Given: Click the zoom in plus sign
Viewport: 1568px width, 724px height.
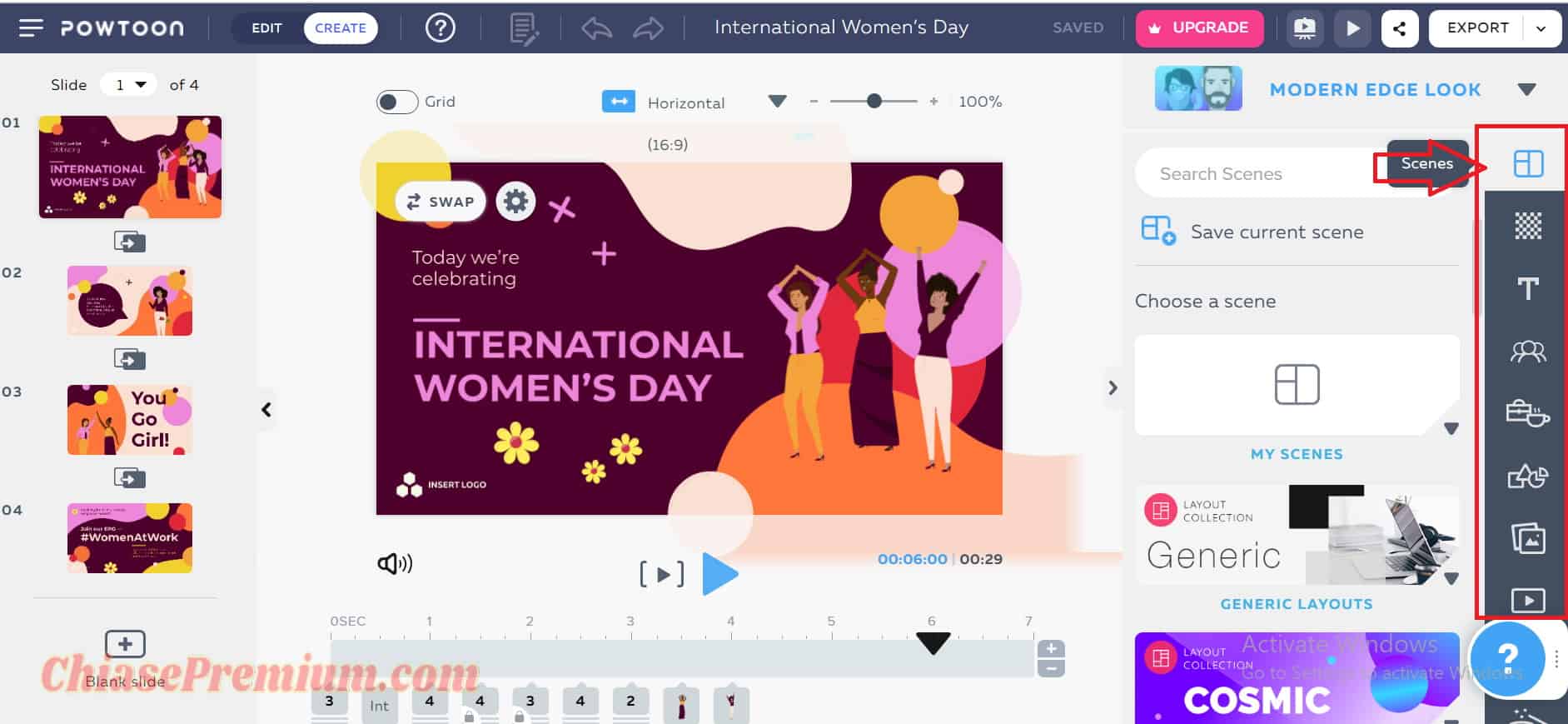Looking at the screenshot, I should [x=933, y=102].
